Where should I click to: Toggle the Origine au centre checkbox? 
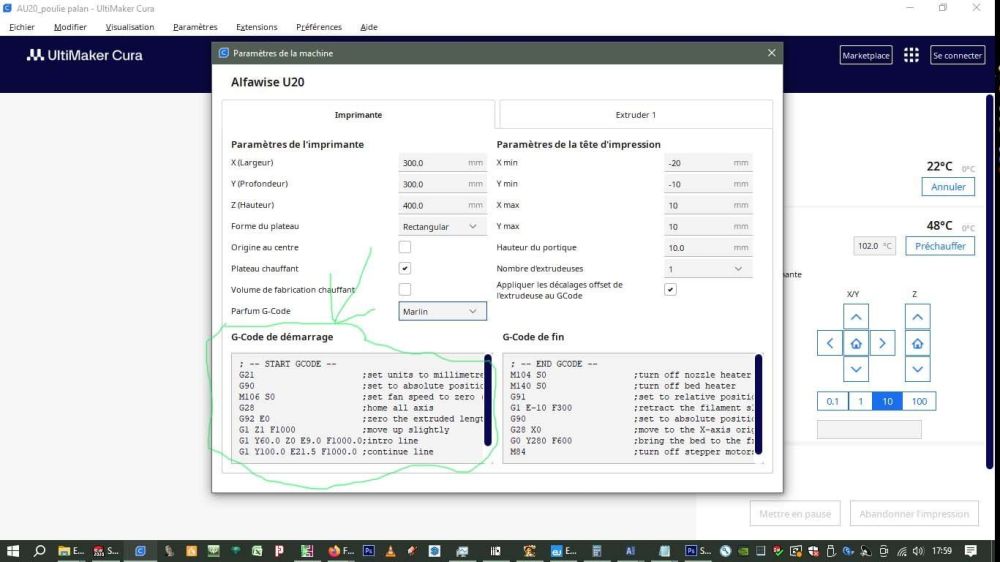click(x=404, y=247)
